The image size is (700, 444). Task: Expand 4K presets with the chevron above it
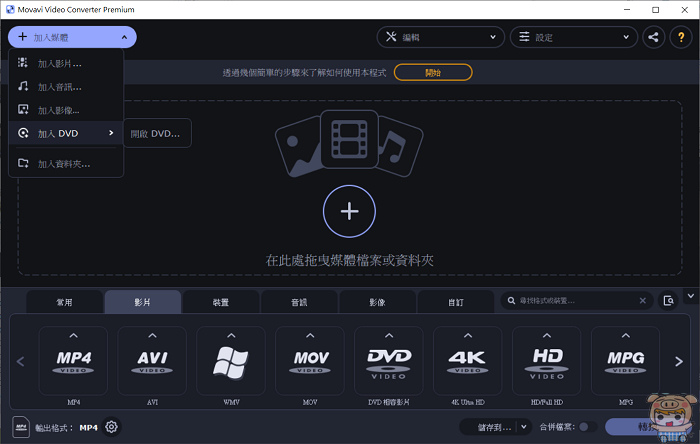[x=468, y=336]
